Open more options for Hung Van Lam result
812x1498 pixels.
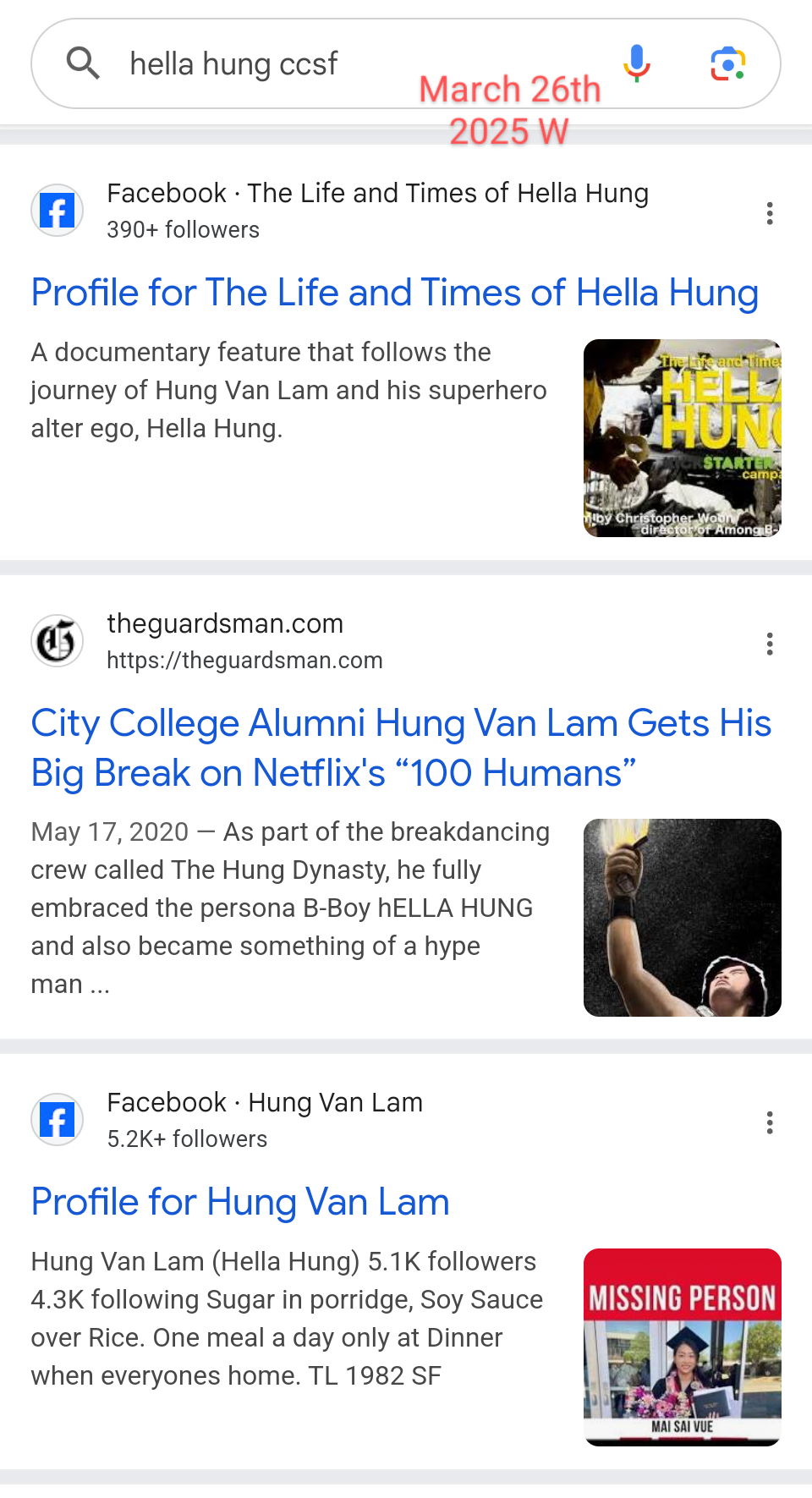[769, 1123]
